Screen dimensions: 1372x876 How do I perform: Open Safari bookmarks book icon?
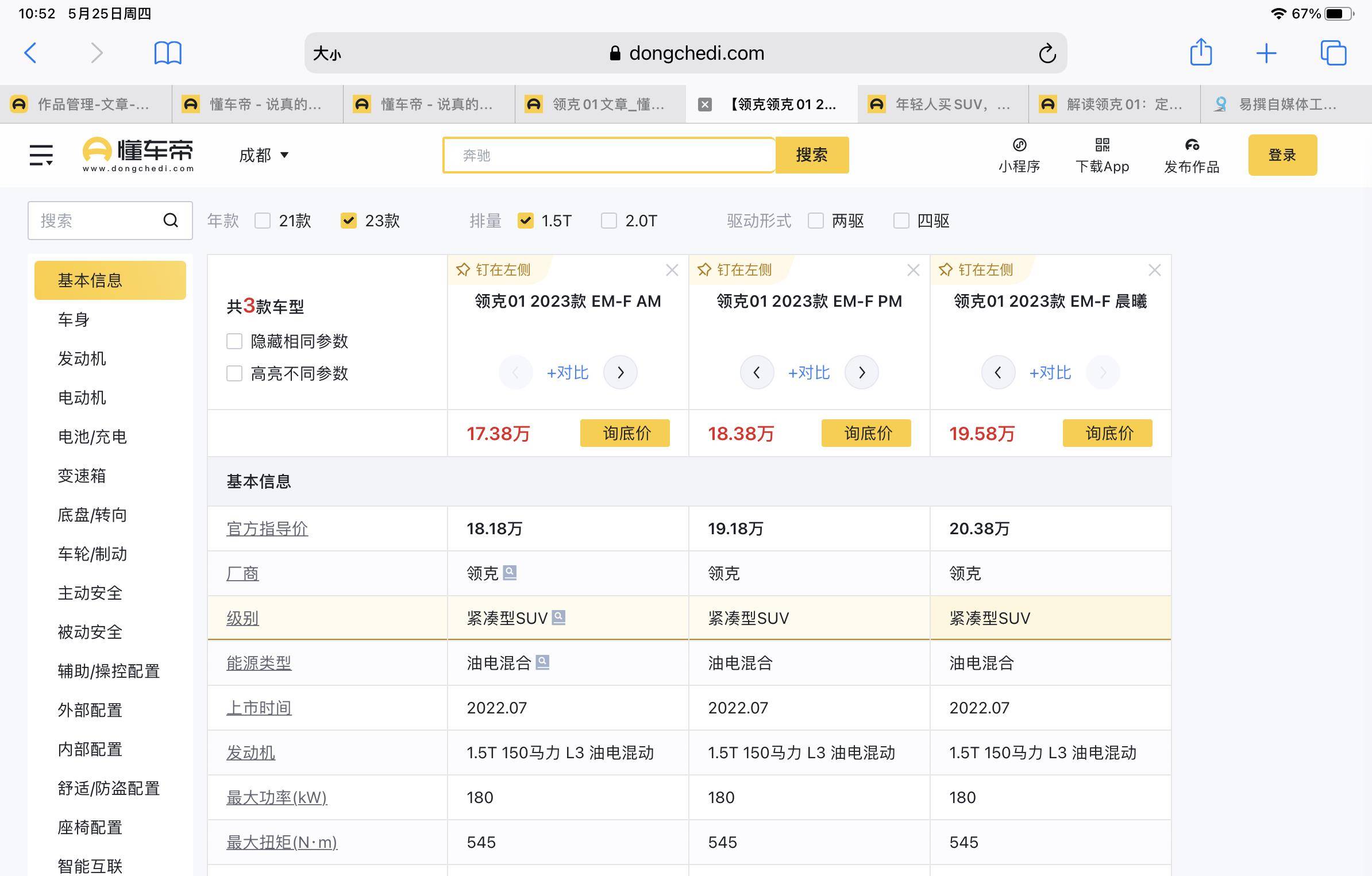point(168,53)
